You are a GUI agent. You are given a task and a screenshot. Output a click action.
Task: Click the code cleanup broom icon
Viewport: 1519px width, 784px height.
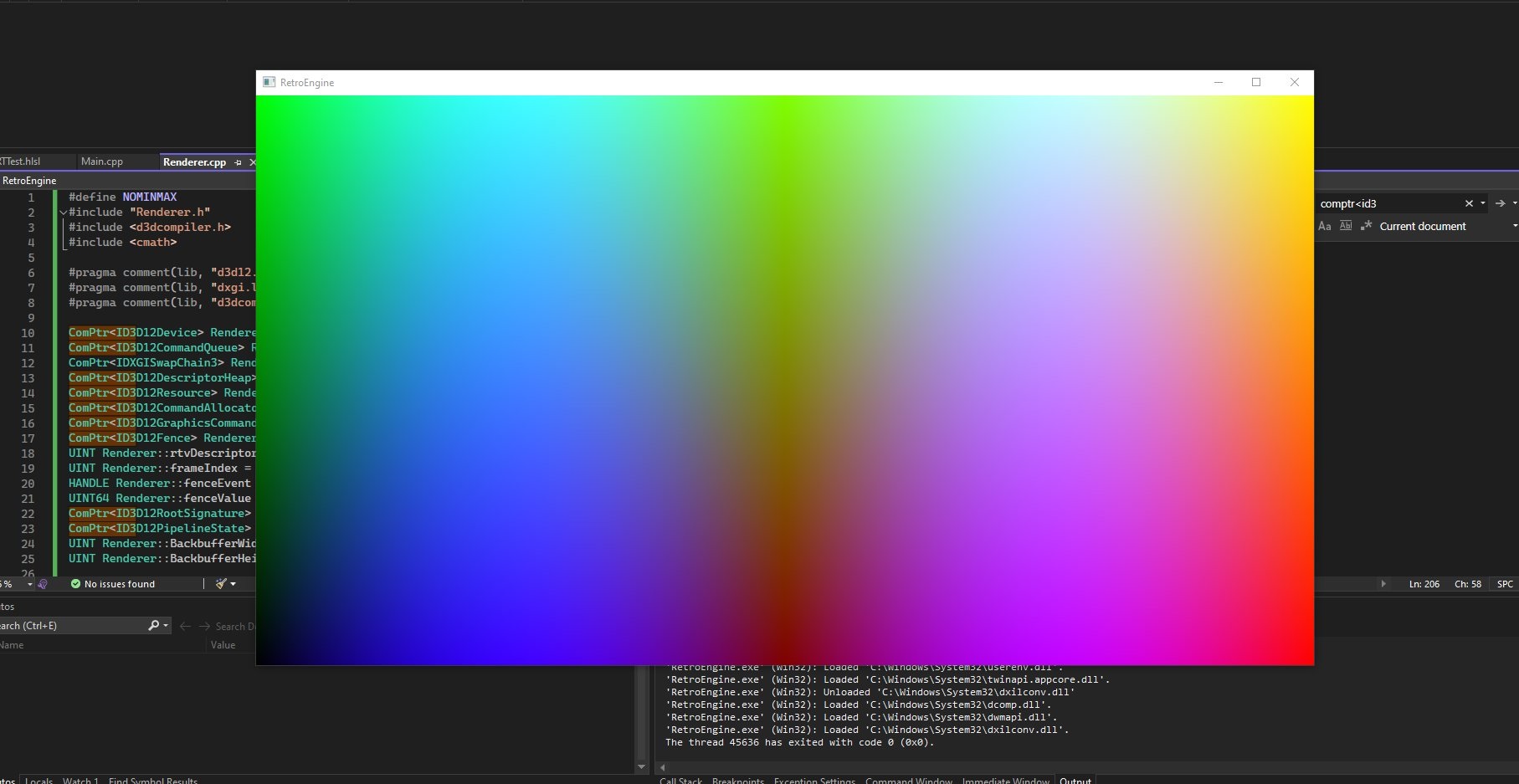point(221,584)
